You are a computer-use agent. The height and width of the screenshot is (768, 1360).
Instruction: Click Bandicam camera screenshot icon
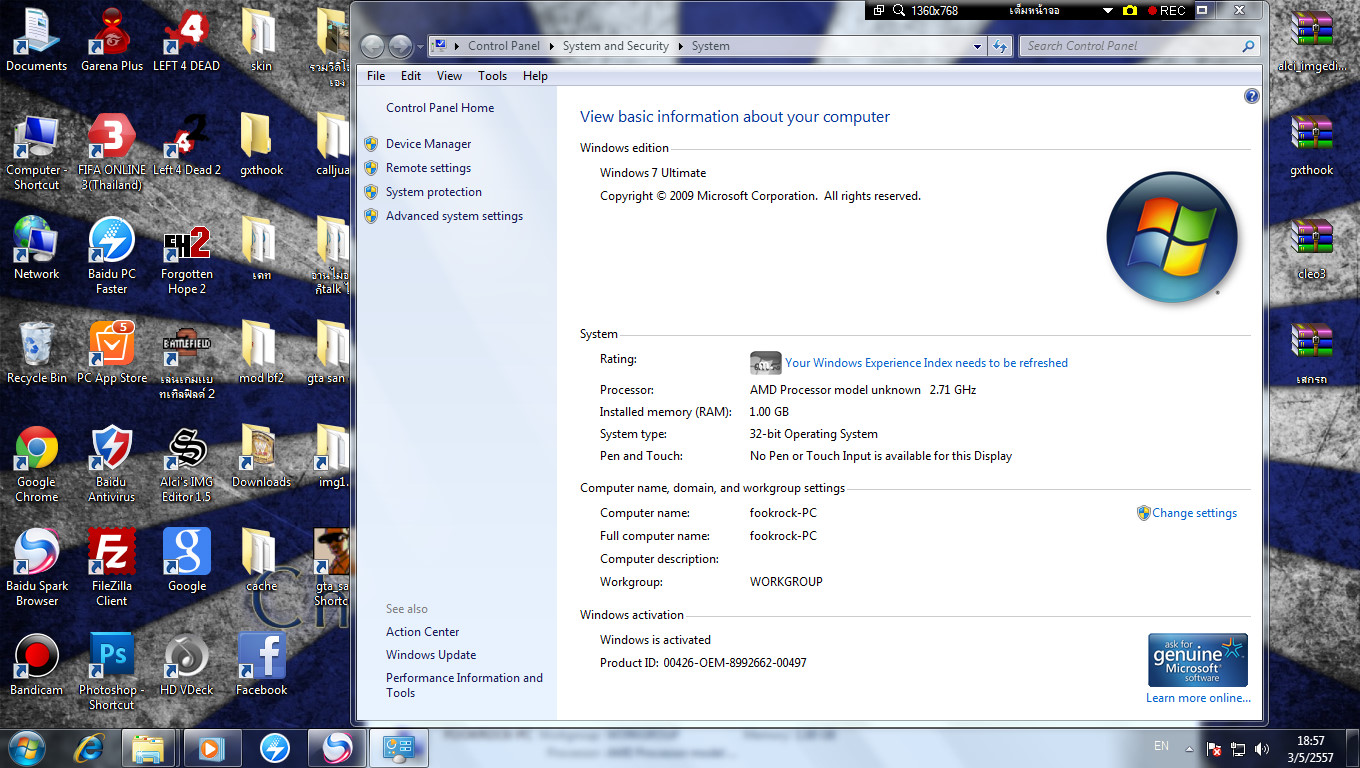(1130, 11)
